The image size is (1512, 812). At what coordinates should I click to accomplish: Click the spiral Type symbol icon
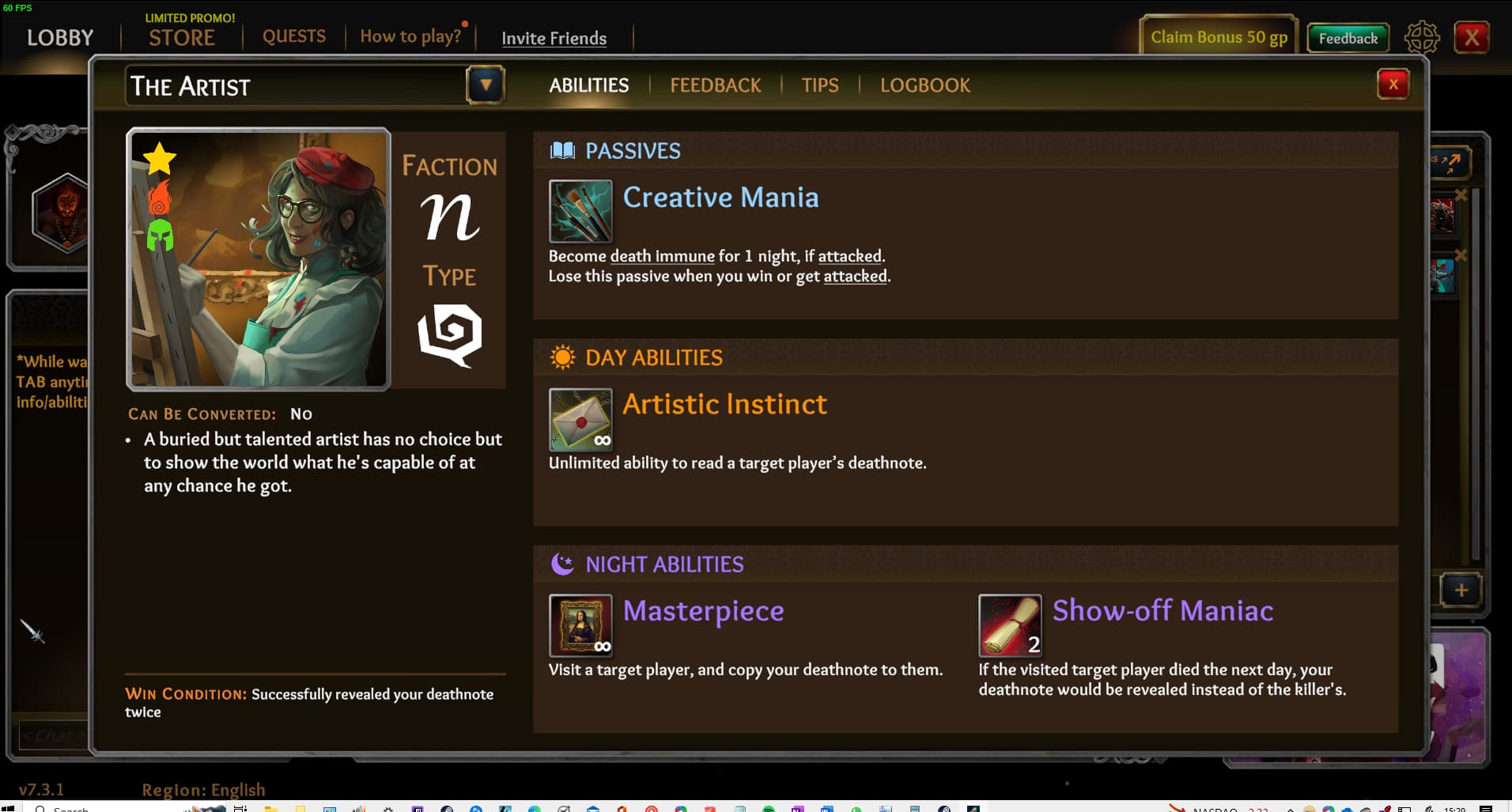[x=449, y=334]
